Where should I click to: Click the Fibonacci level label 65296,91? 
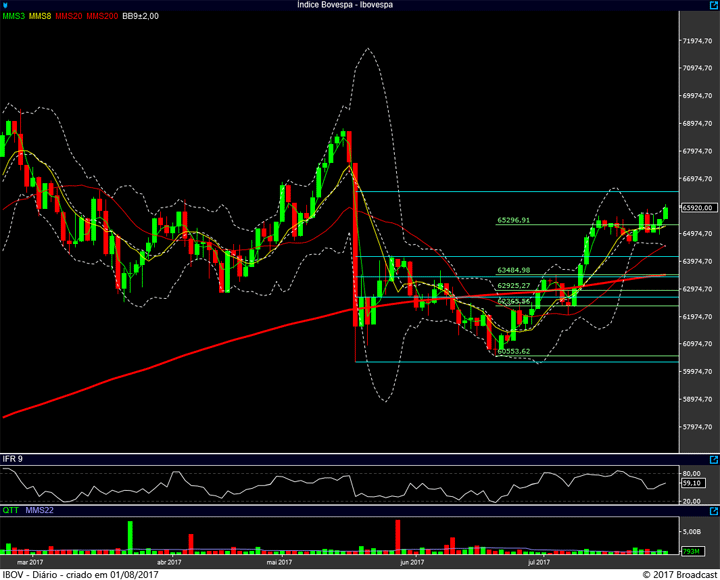coord(513,220)
